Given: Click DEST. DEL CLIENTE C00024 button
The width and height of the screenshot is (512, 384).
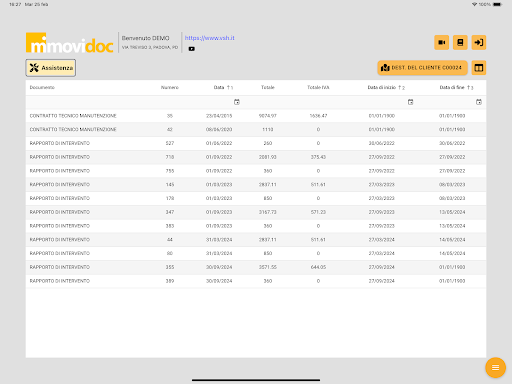Looking at the screenshot, I should pos(422,68).
